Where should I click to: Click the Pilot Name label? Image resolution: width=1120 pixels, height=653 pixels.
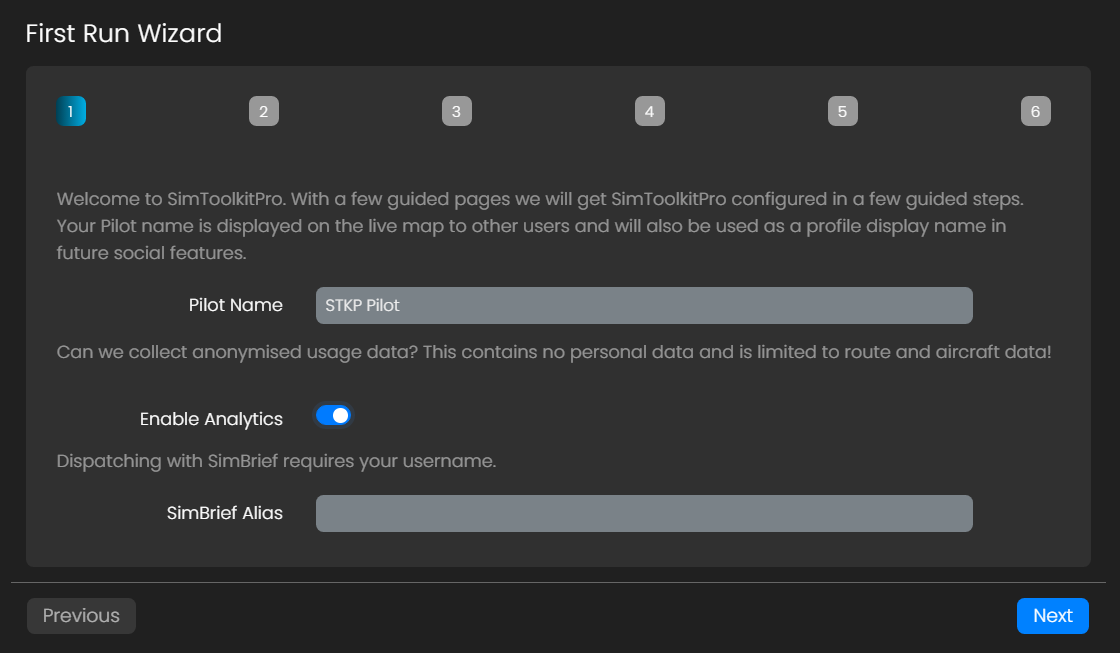235,306
